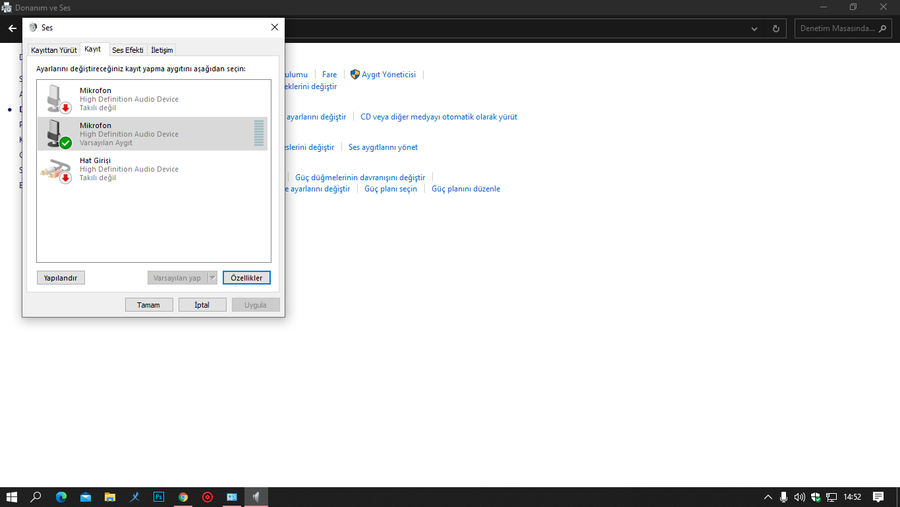Open Güç planını düzenle link
The height and width of the screenshot is (507, 900).
pos(465,189)
